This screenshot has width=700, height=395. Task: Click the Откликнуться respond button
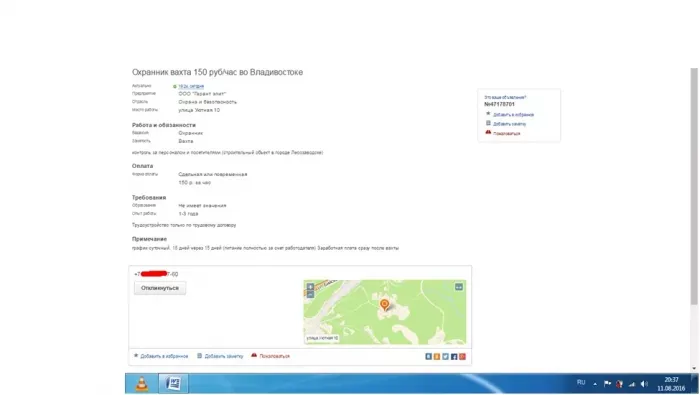pos(160,288)
